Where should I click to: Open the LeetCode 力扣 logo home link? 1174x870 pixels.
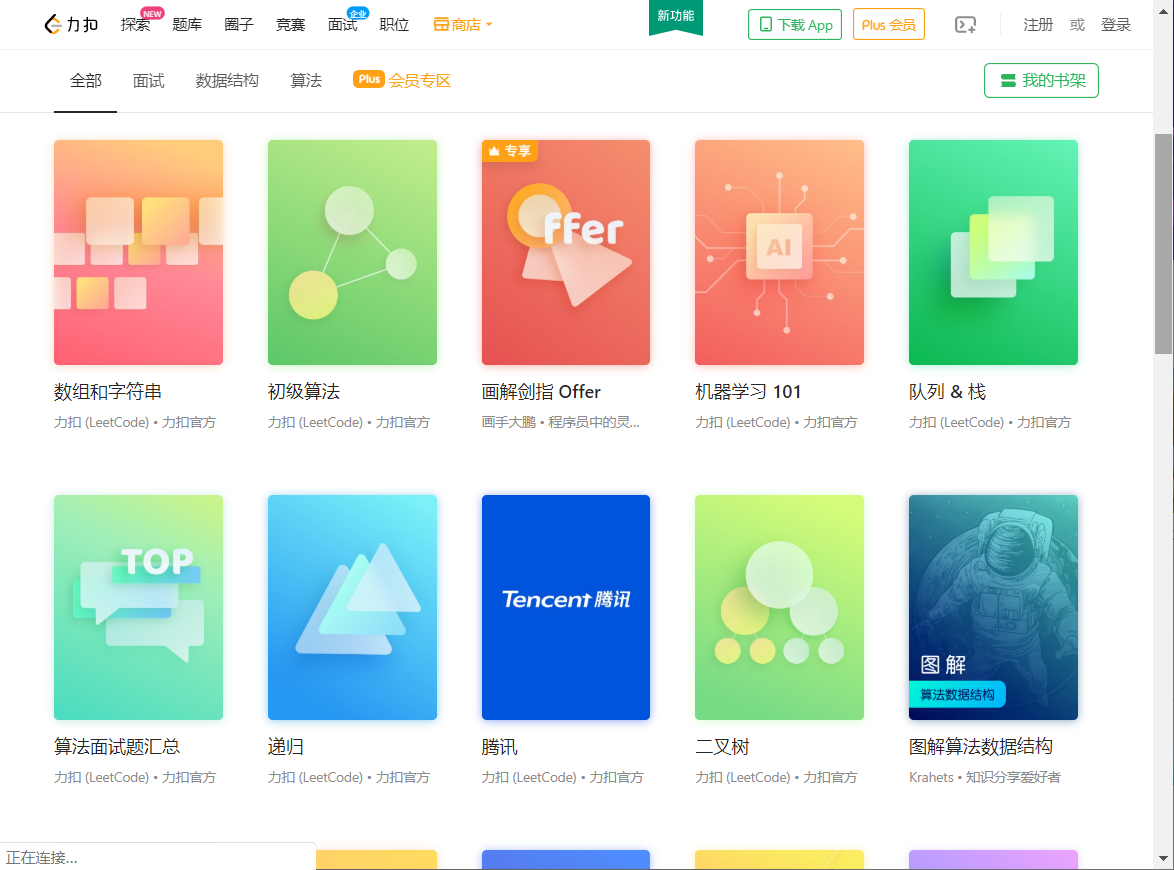point(71,25)
